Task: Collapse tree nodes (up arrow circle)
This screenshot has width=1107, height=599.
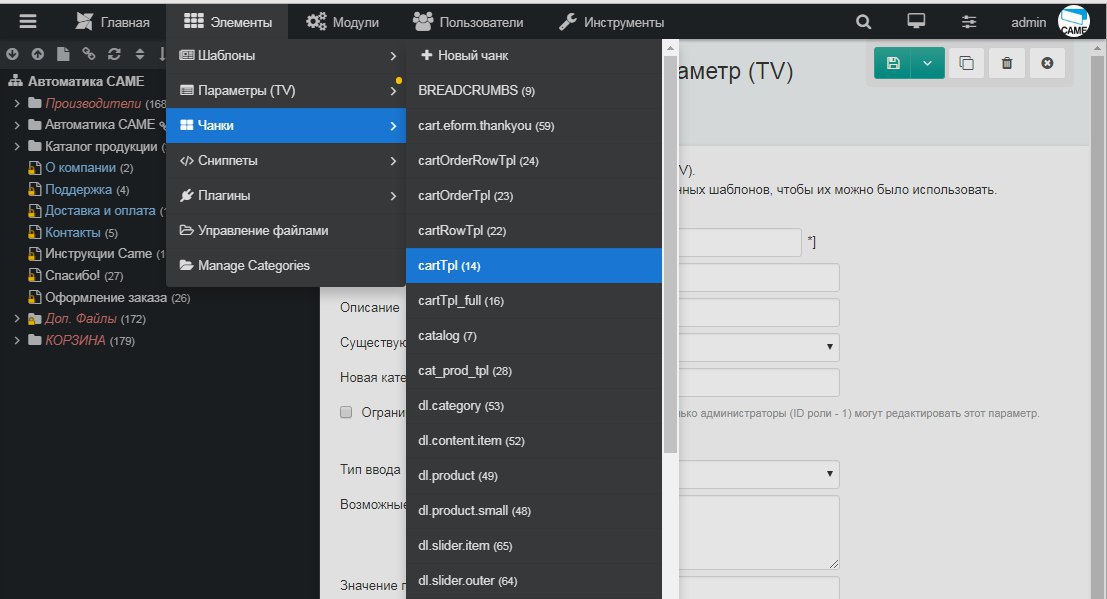Action: point(37,54)
